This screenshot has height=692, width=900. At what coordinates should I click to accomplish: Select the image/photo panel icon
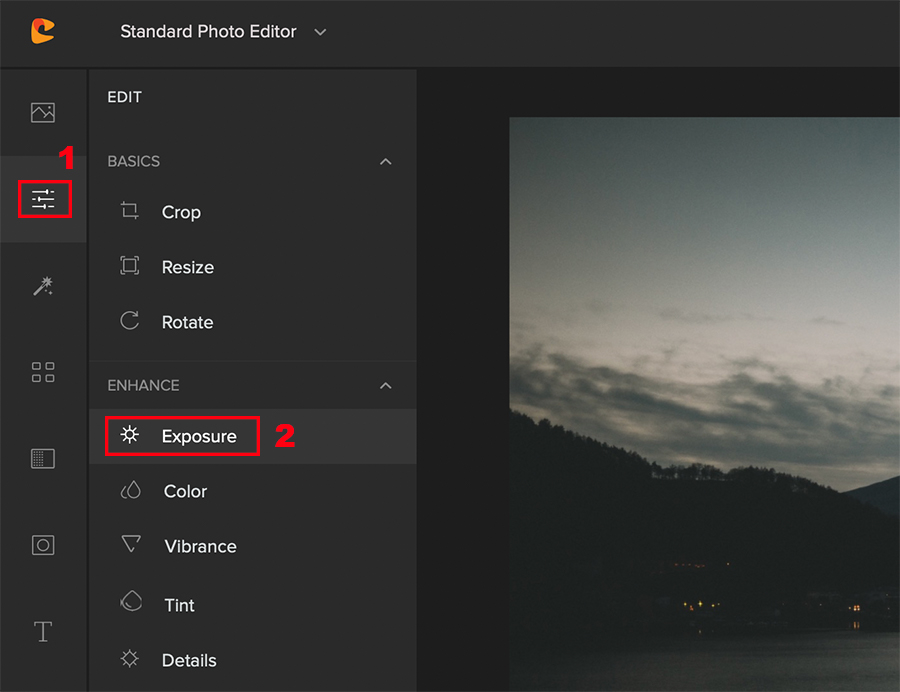[43, 112]
